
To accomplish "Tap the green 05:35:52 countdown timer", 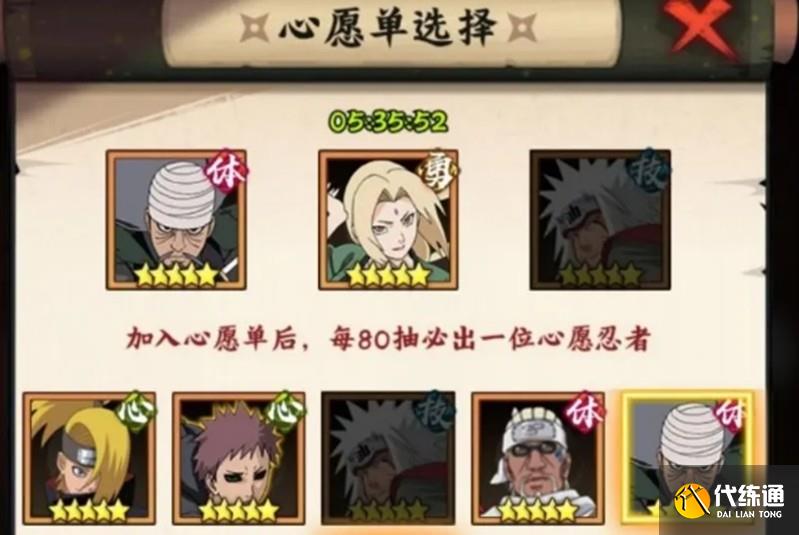I will click(x=388, y=122).
